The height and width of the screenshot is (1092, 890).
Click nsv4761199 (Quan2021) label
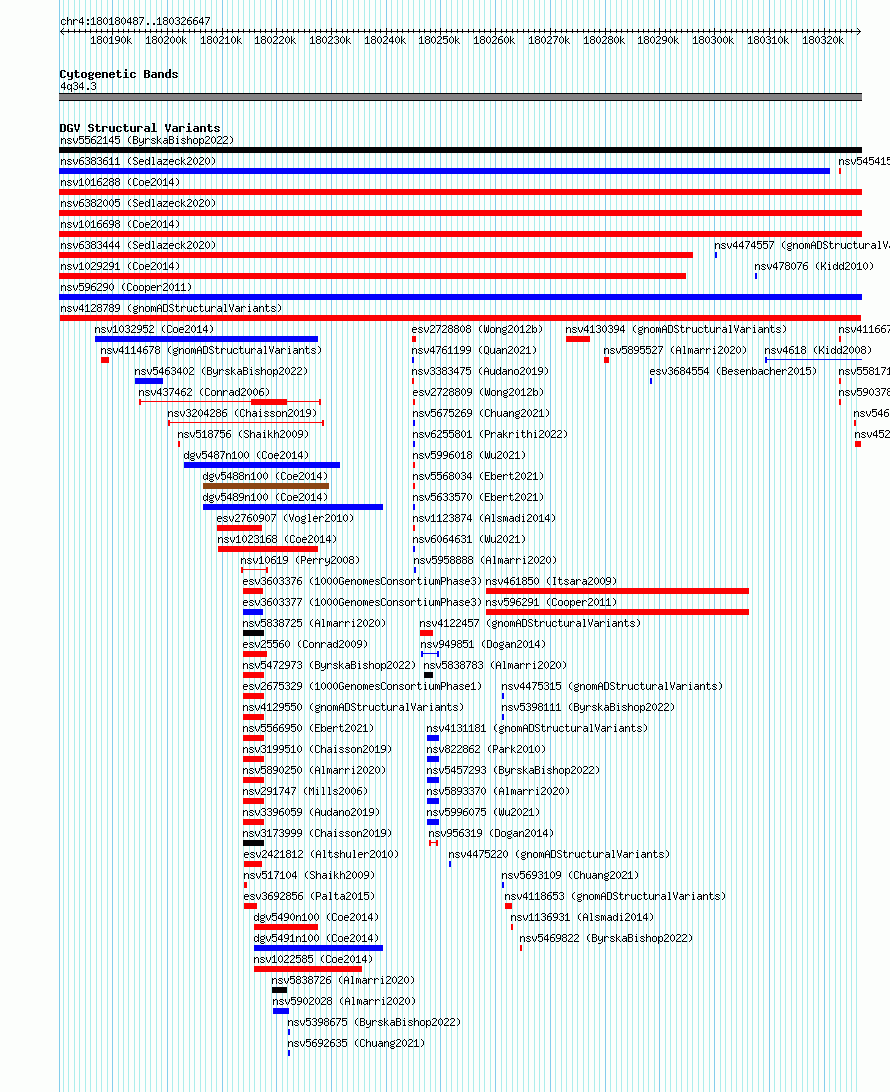pos(474,350)
